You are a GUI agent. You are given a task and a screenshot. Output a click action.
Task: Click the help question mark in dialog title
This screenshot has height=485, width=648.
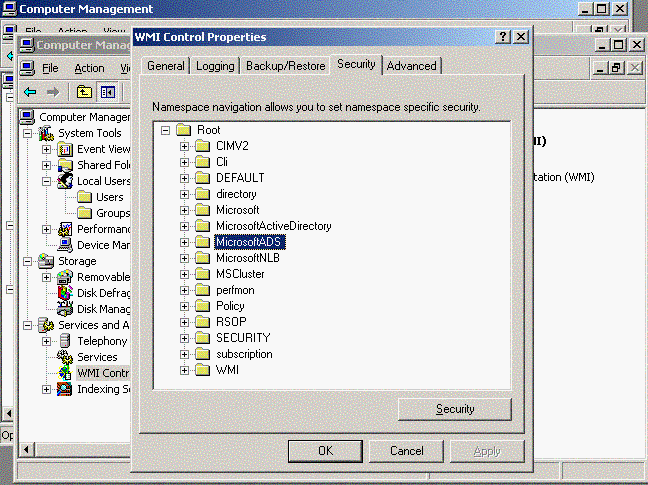(503, 37)
